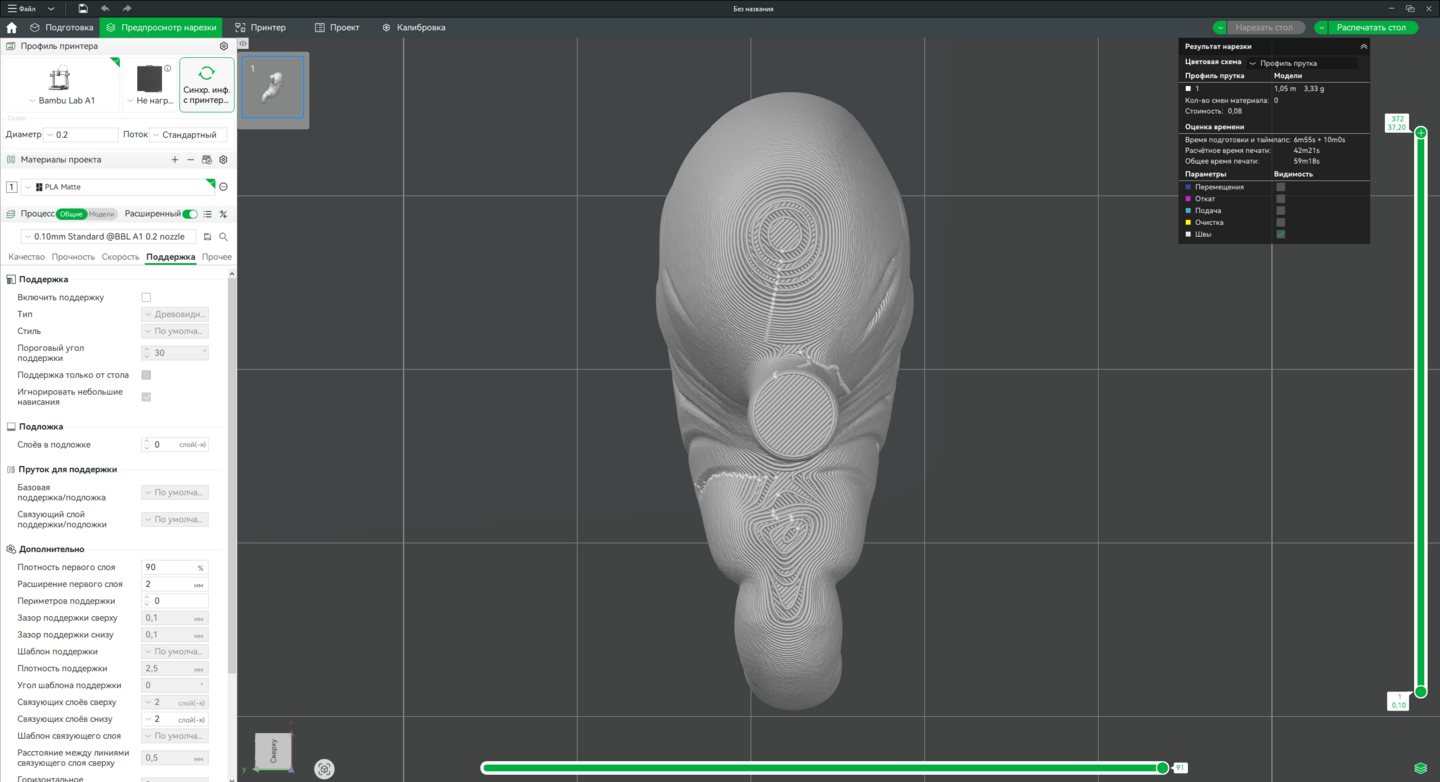
Task: Toggle the Расширенный mode switch
Action: point(190,214)
